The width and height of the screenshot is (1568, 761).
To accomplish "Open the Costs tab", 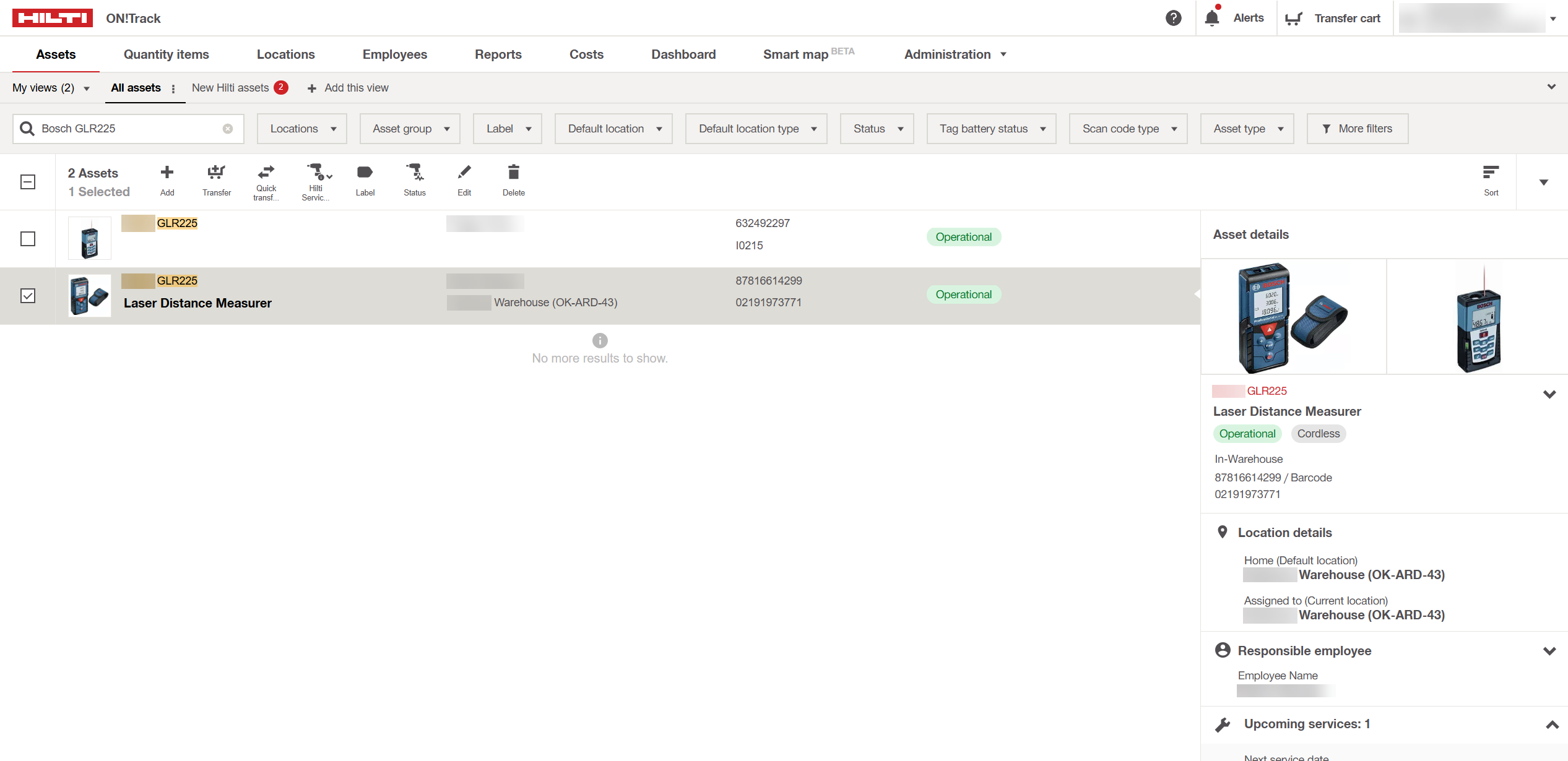I will (586, 54).
